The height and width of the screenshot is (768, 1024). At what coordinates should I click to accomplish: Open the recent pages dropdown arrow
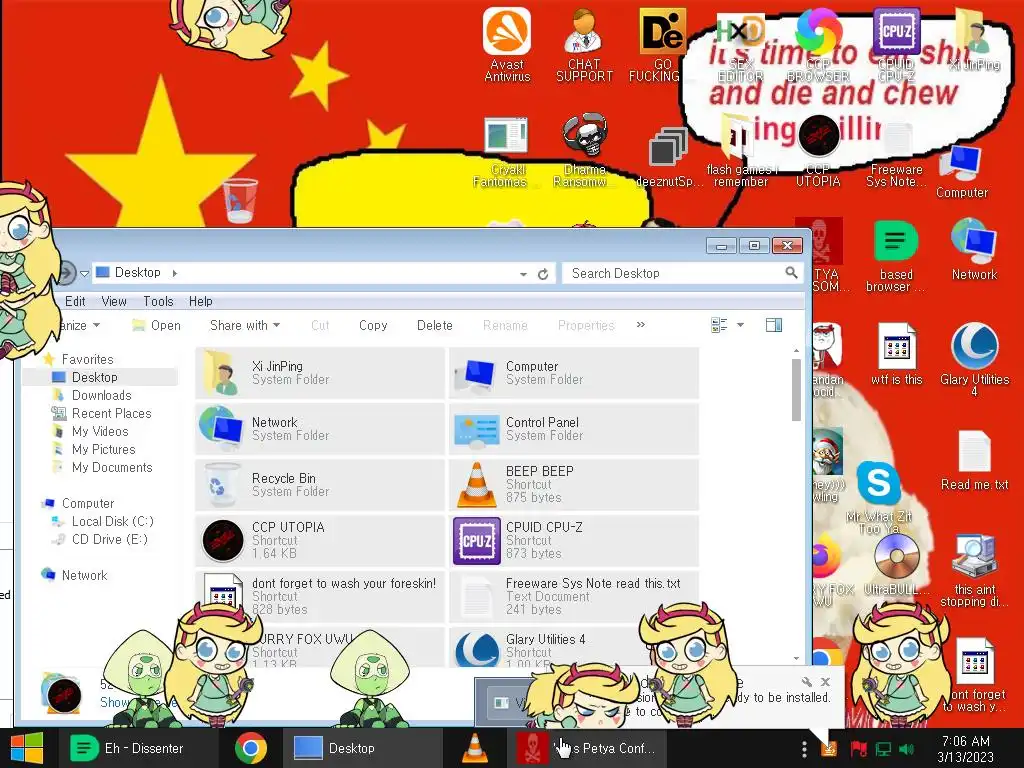pyautogui.click(x=84, y=274)
